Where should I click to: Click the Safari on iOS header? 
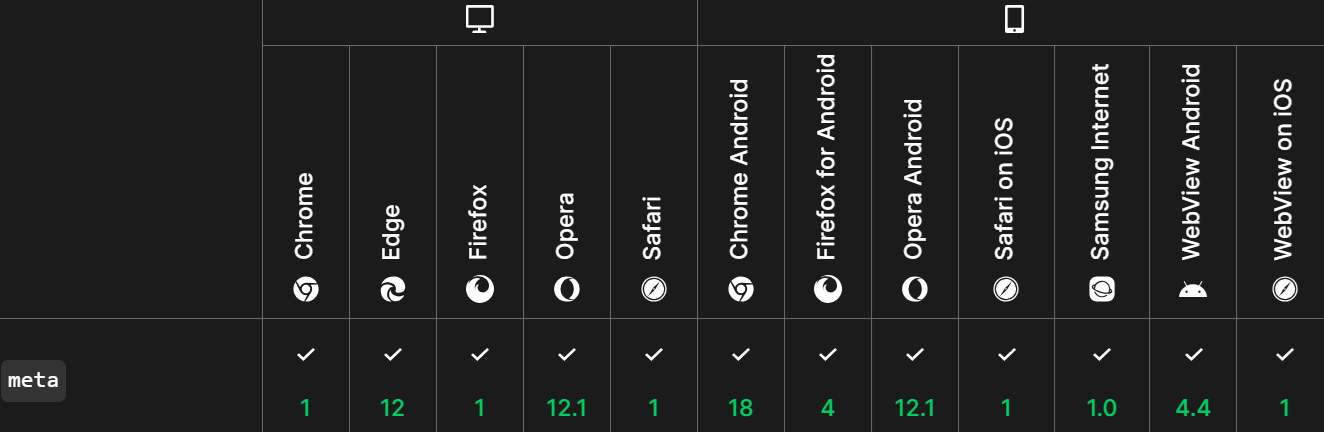[x=1006, y=190]
